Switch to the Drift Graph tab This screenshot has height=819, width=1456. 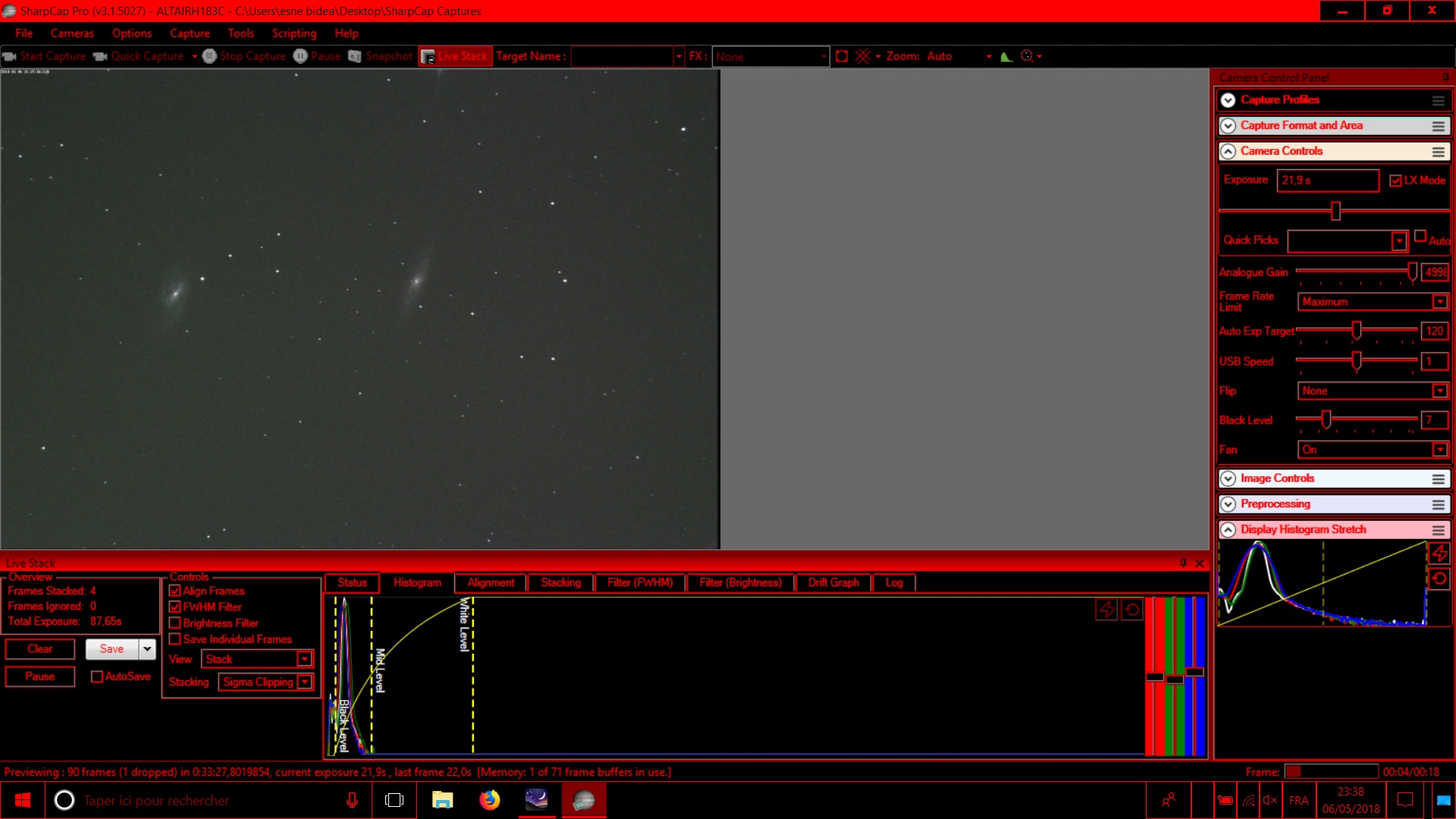[x=833, y=582]
